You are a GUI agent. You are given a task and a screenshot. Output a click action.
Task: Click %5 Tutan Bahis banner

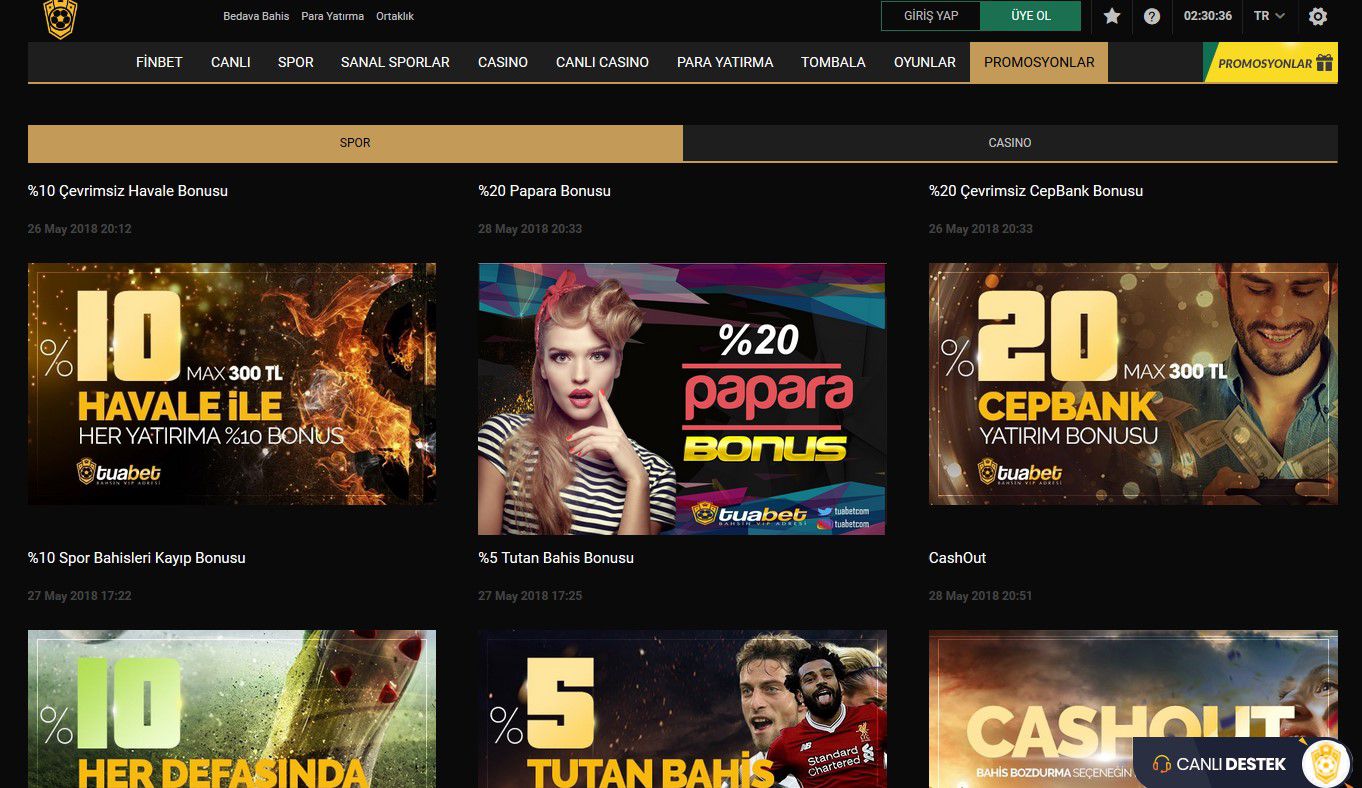coord(682,709)
